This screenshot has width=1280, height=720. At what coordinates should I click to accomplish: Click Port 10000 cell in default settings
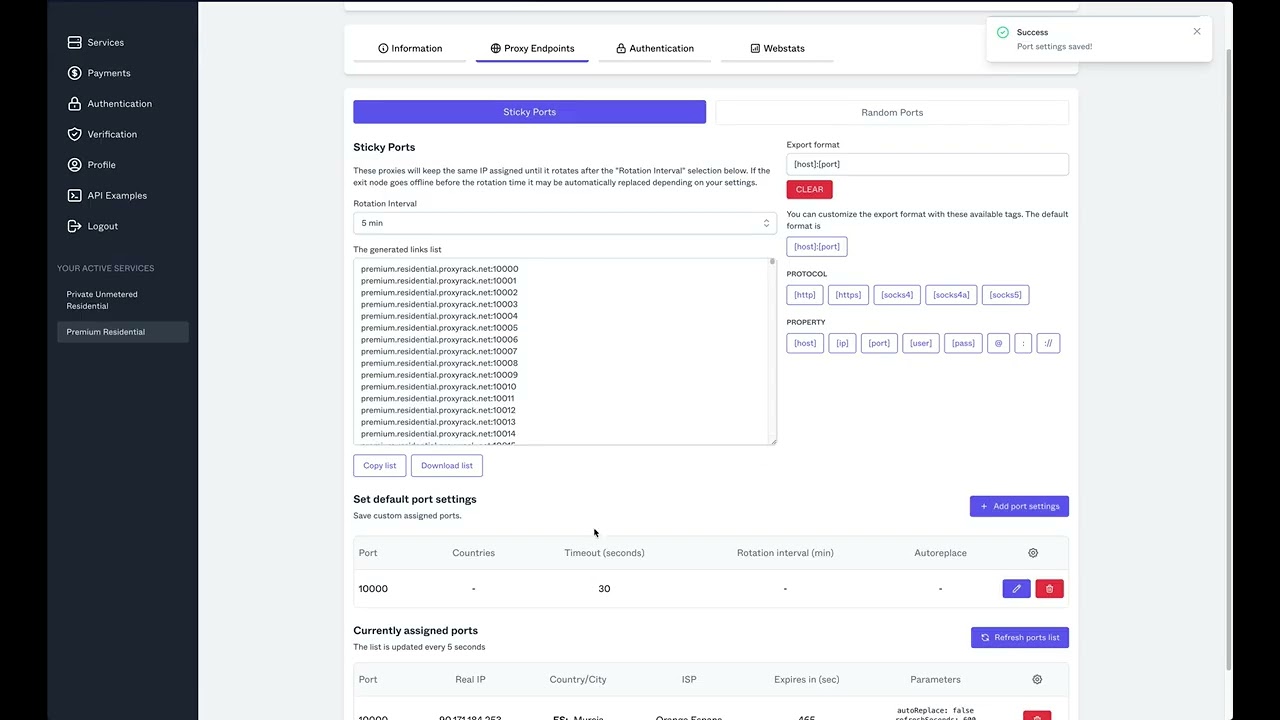[373, 589]
